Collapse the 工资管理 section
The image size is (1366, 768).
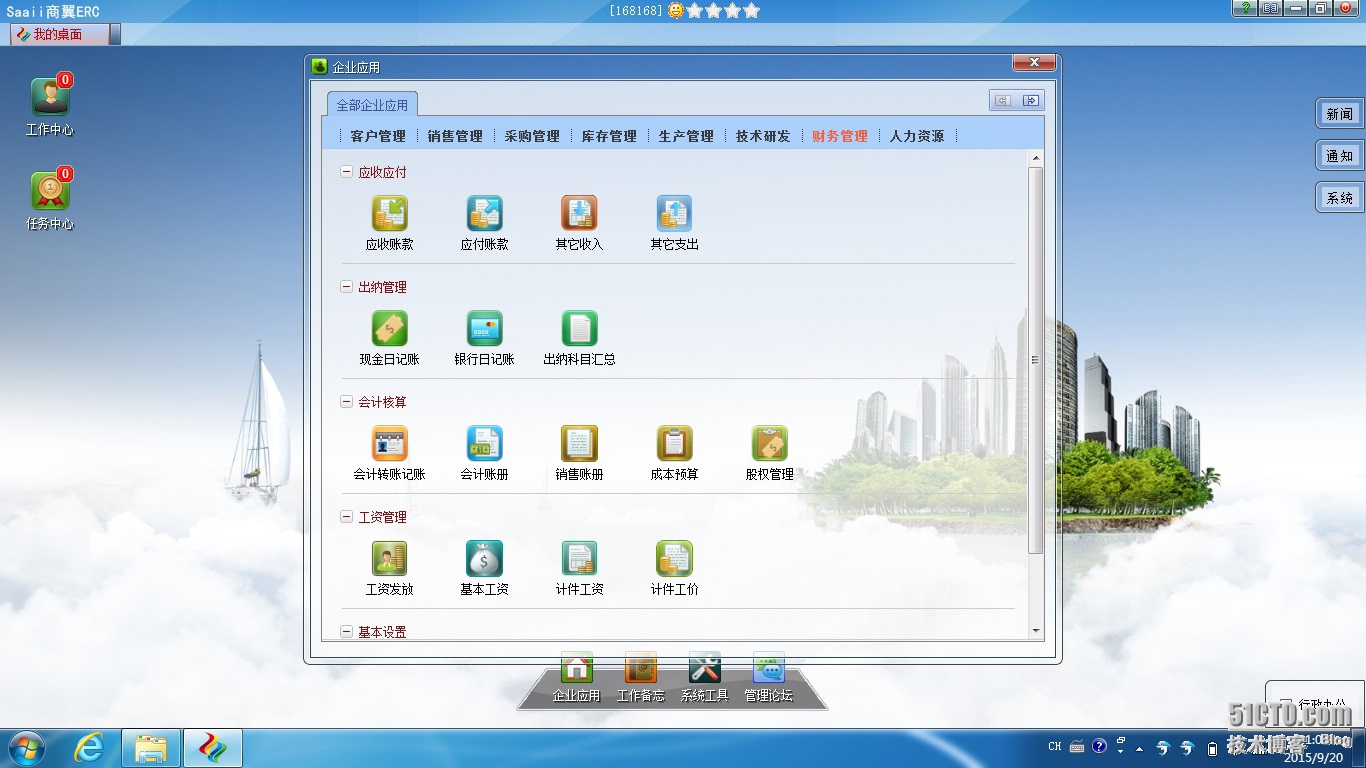click(347, 517)
